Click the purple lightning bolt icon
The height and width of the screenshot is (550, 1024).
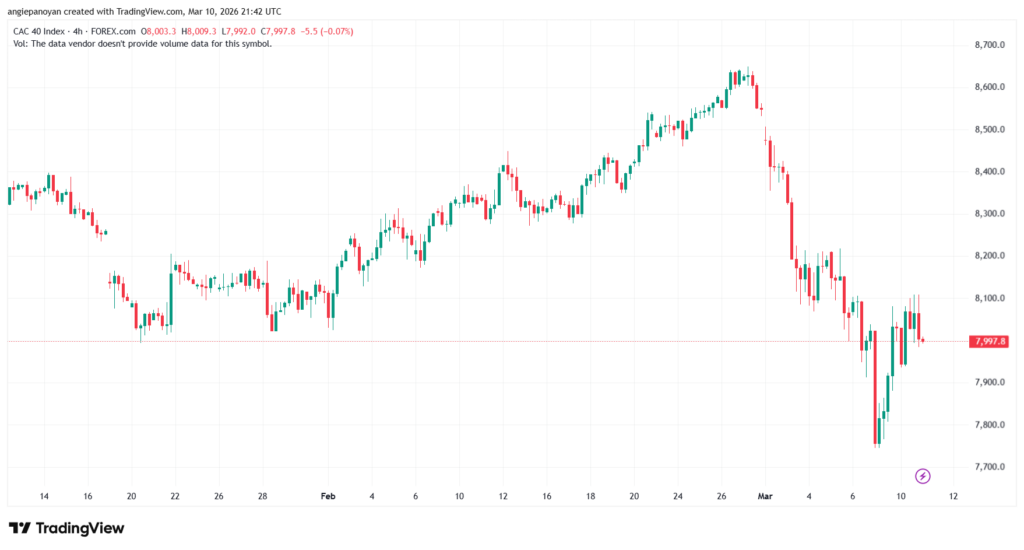pyautogui.click(x=922, y=476)
